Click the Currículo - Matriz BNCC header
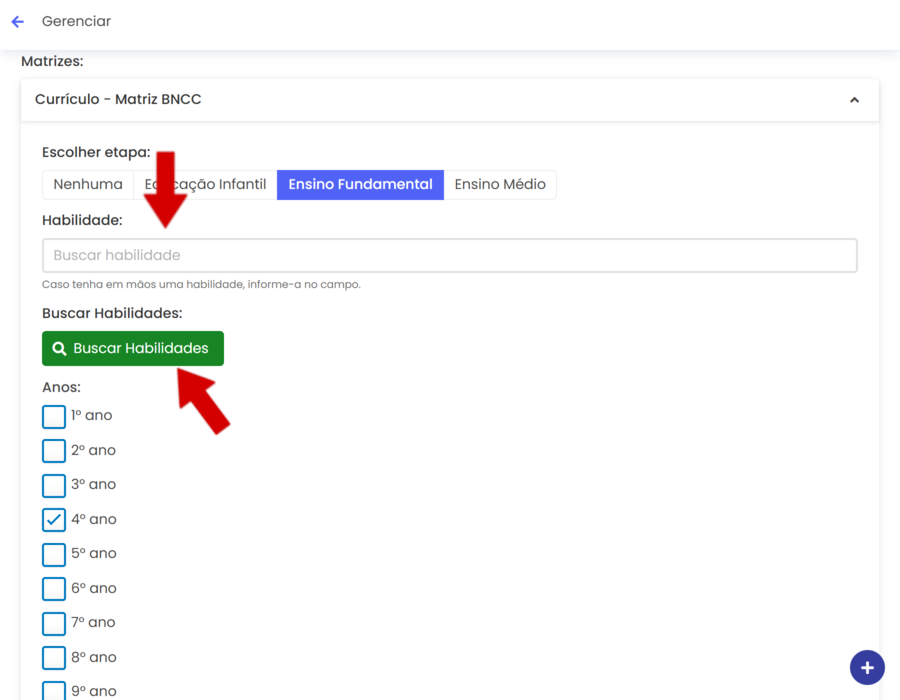 [x=118, y=100]
